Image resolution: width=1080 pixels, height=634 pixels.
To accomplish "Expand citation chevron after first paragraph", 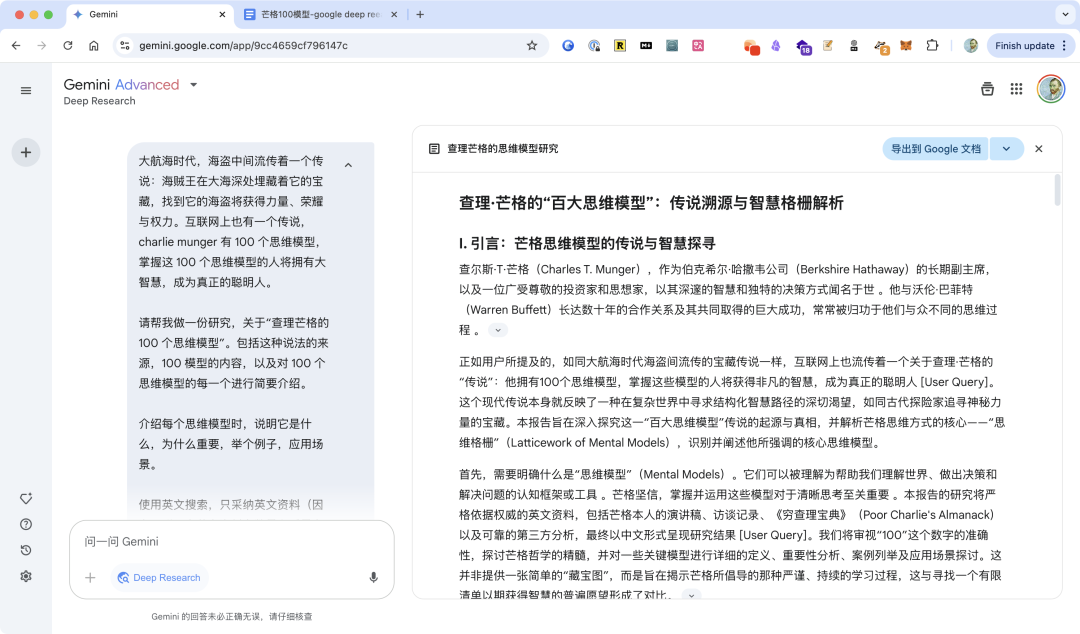I will click(x=498, y=330).
